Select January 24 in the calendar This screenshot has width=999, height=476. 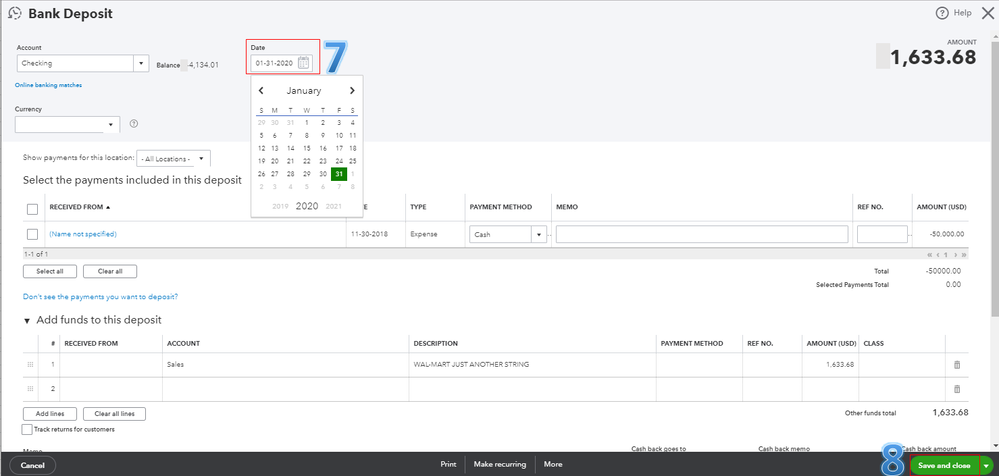[339, 161]
